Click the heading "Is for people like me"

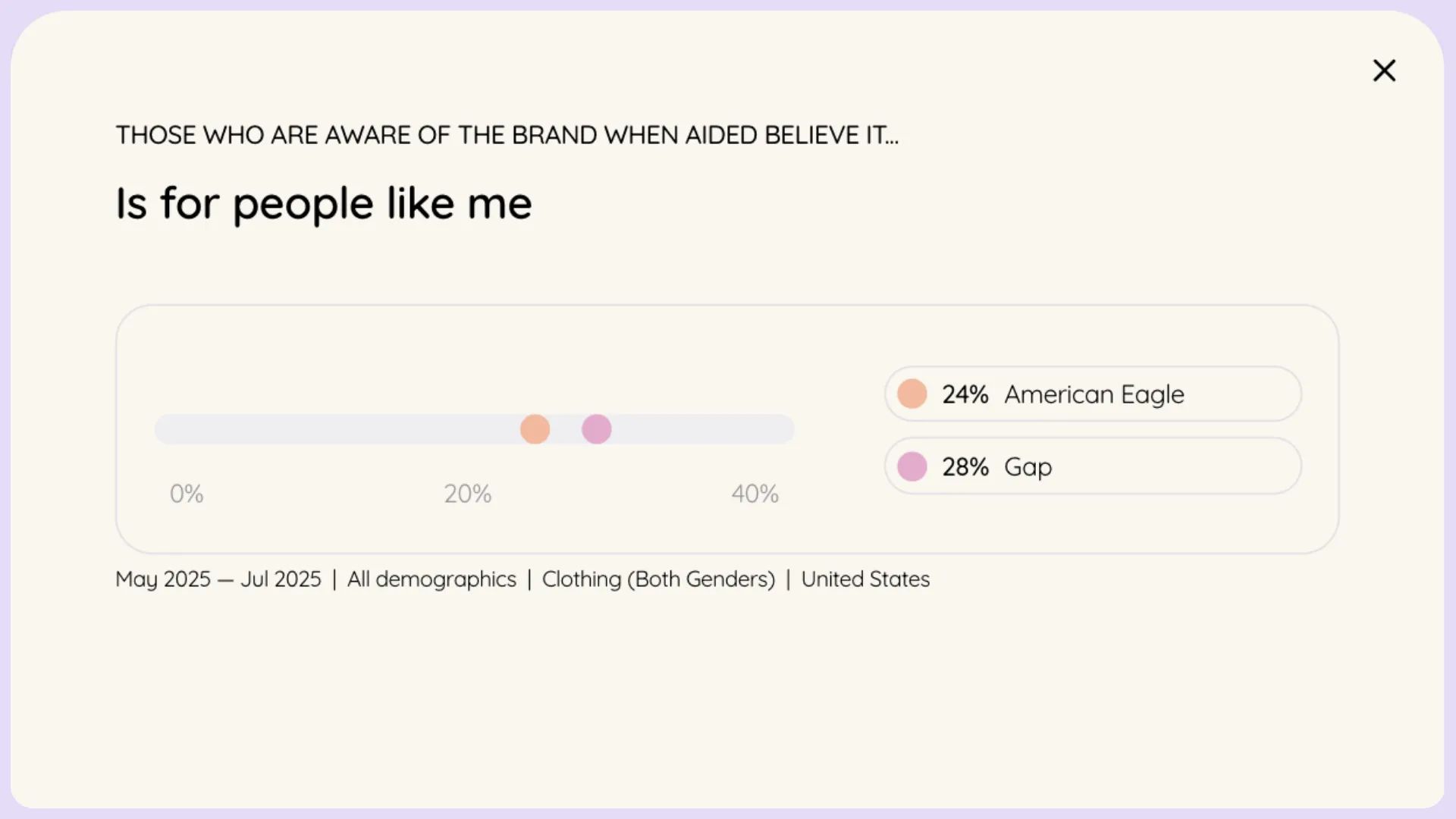[x=324, y=203]
